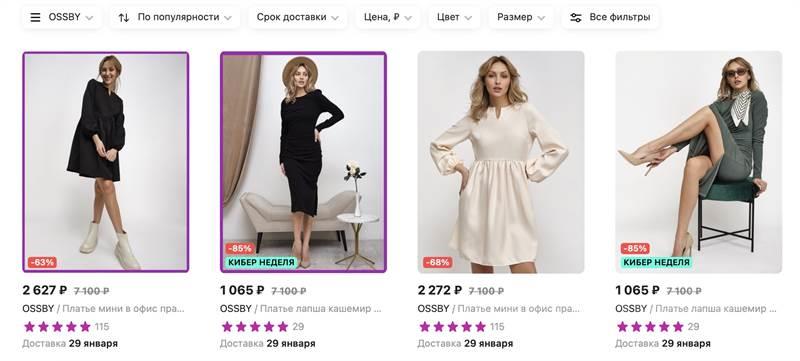
Task: Click КИБЕР НЕДЕЛЯ badge on black midi dress
Action: coord(261,262)
